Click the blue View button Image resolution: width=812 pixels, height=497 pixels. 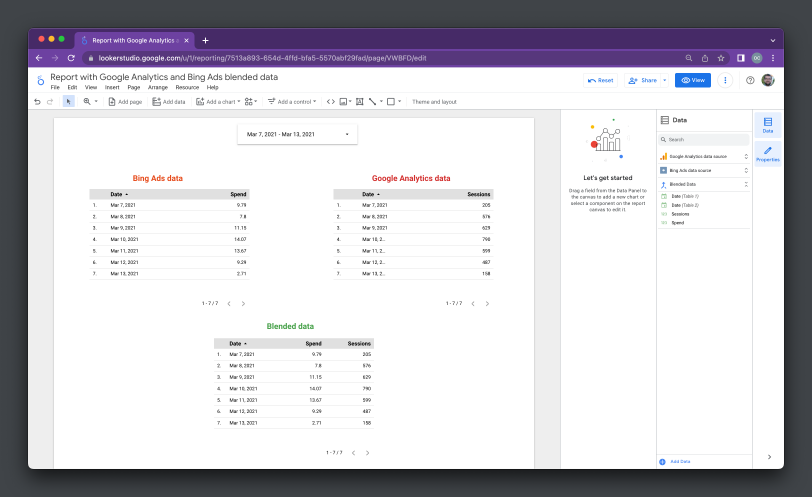tap(693, 80)
